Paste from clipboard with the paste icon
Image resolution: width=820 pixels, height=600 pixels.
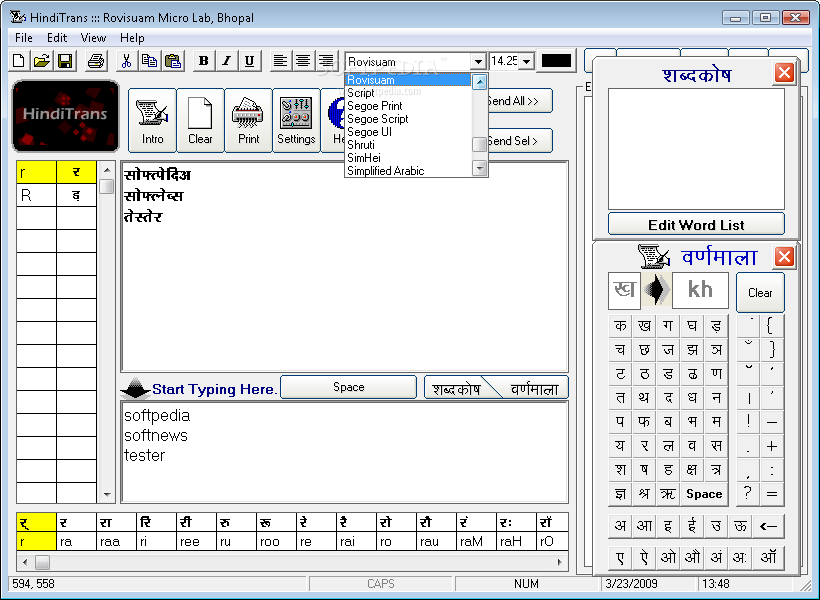173,61
